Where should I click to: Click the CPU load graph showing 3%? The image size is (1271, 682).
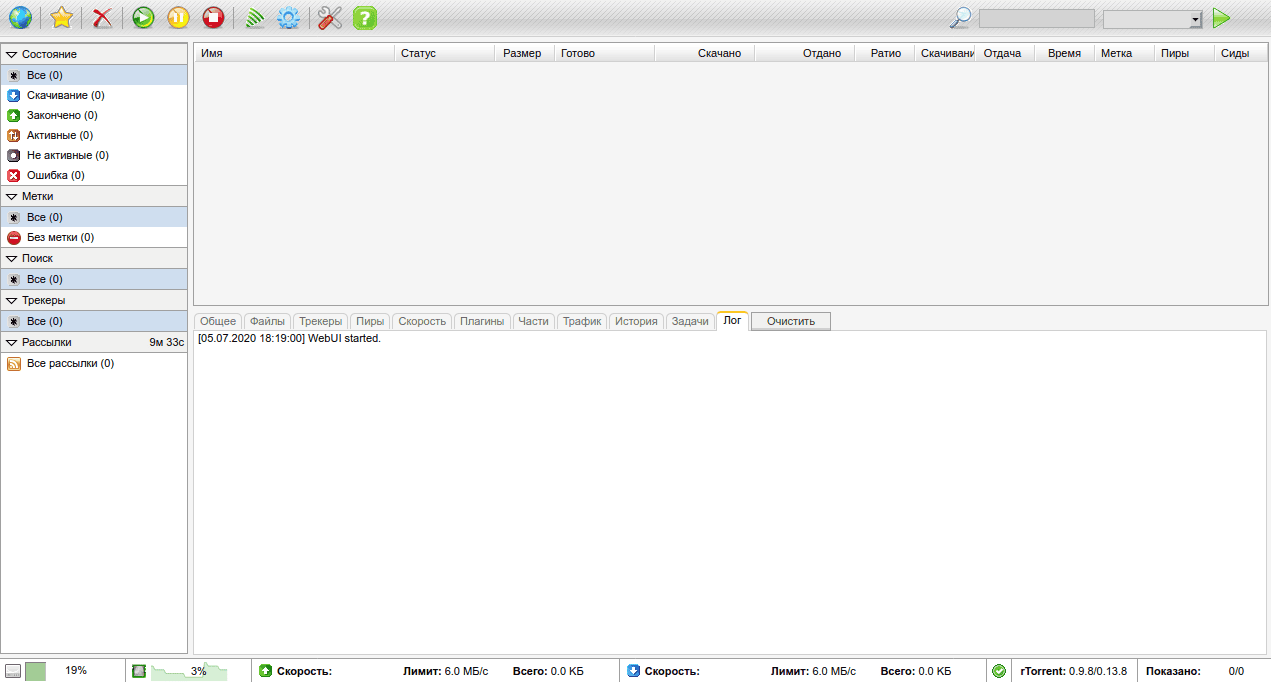click(x=188, y=671)
